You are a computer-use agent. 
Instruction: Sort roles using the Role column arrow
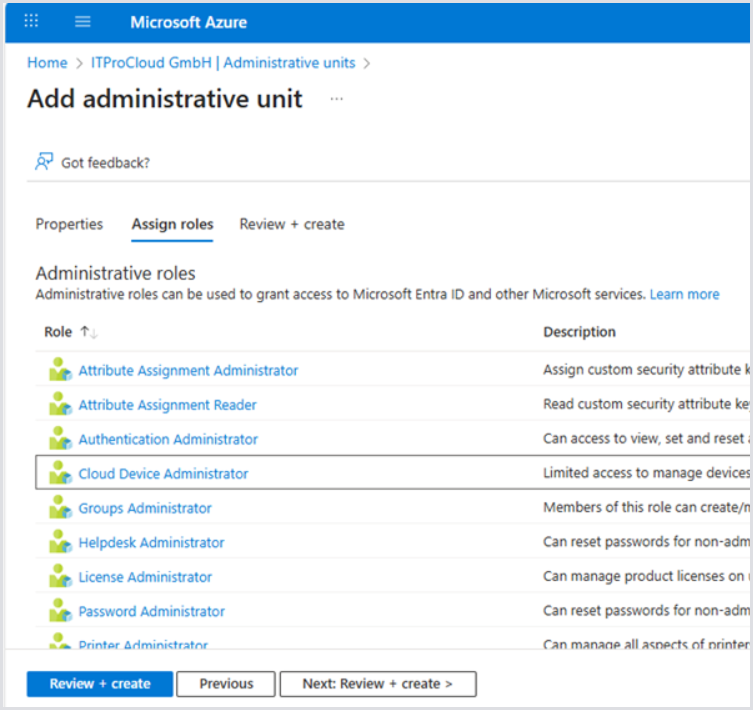[89, 332]
